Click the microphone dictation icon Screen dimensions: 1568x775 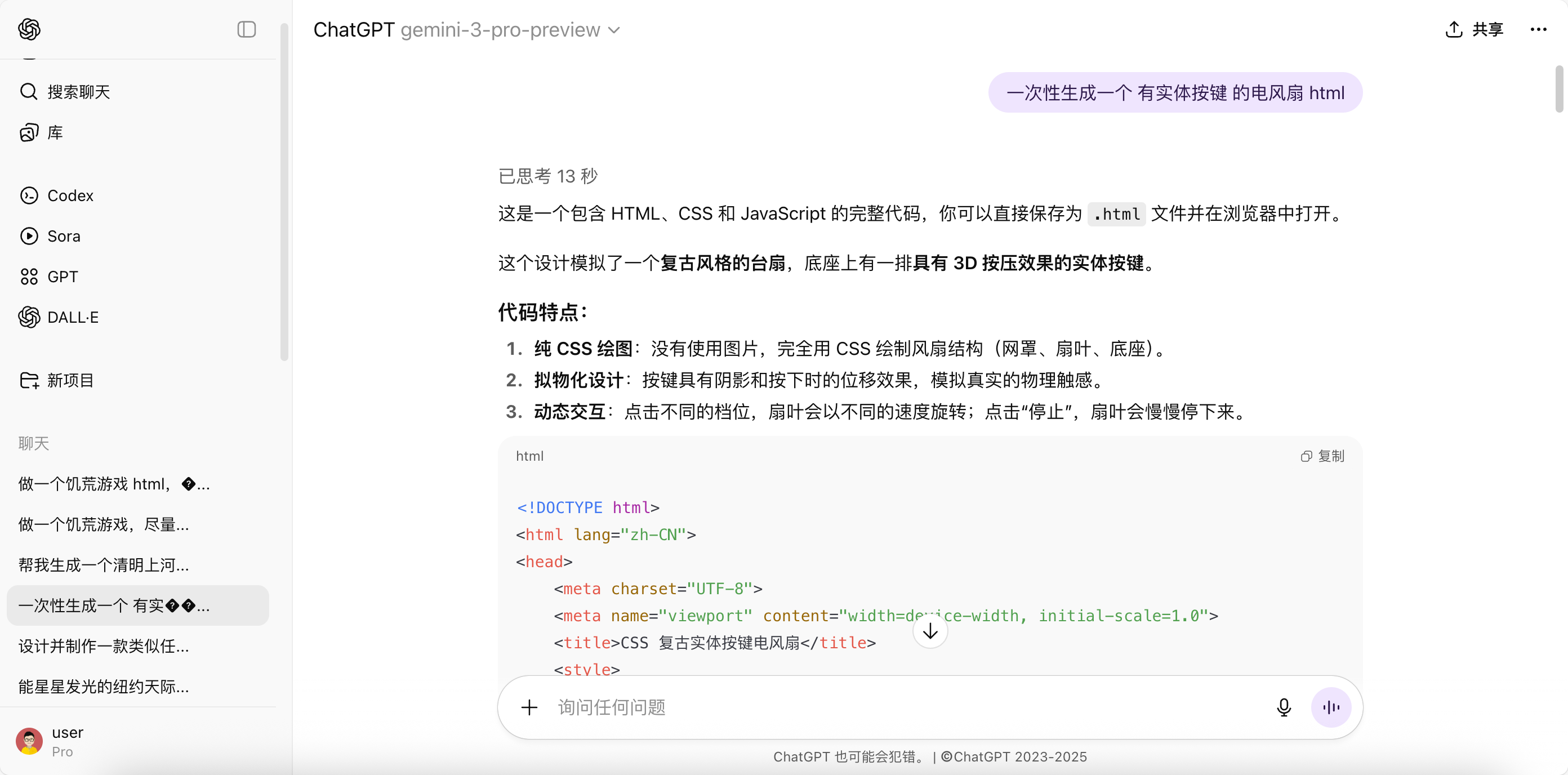coord(1283,707)
